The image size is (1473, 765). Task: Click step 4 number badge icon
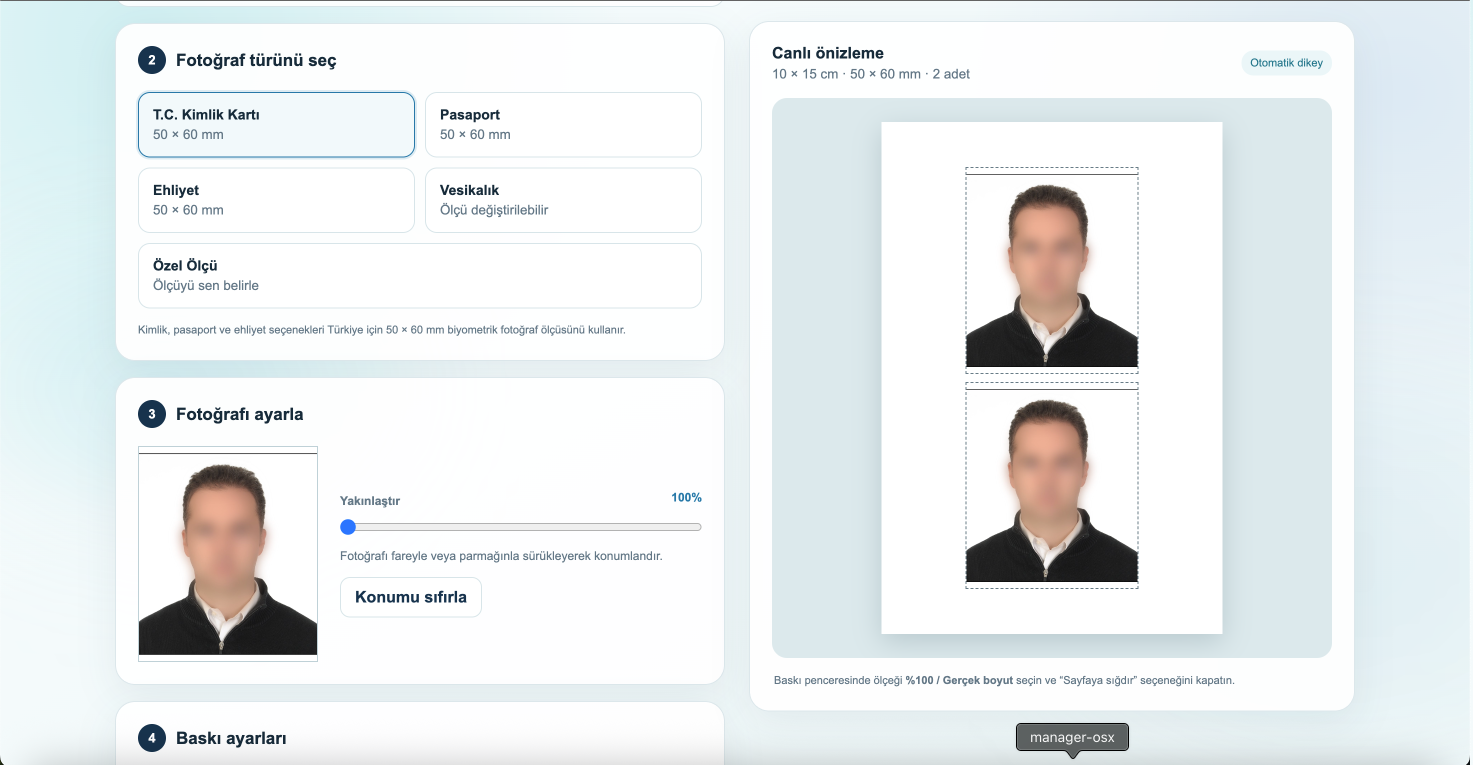tap(152, 738)
